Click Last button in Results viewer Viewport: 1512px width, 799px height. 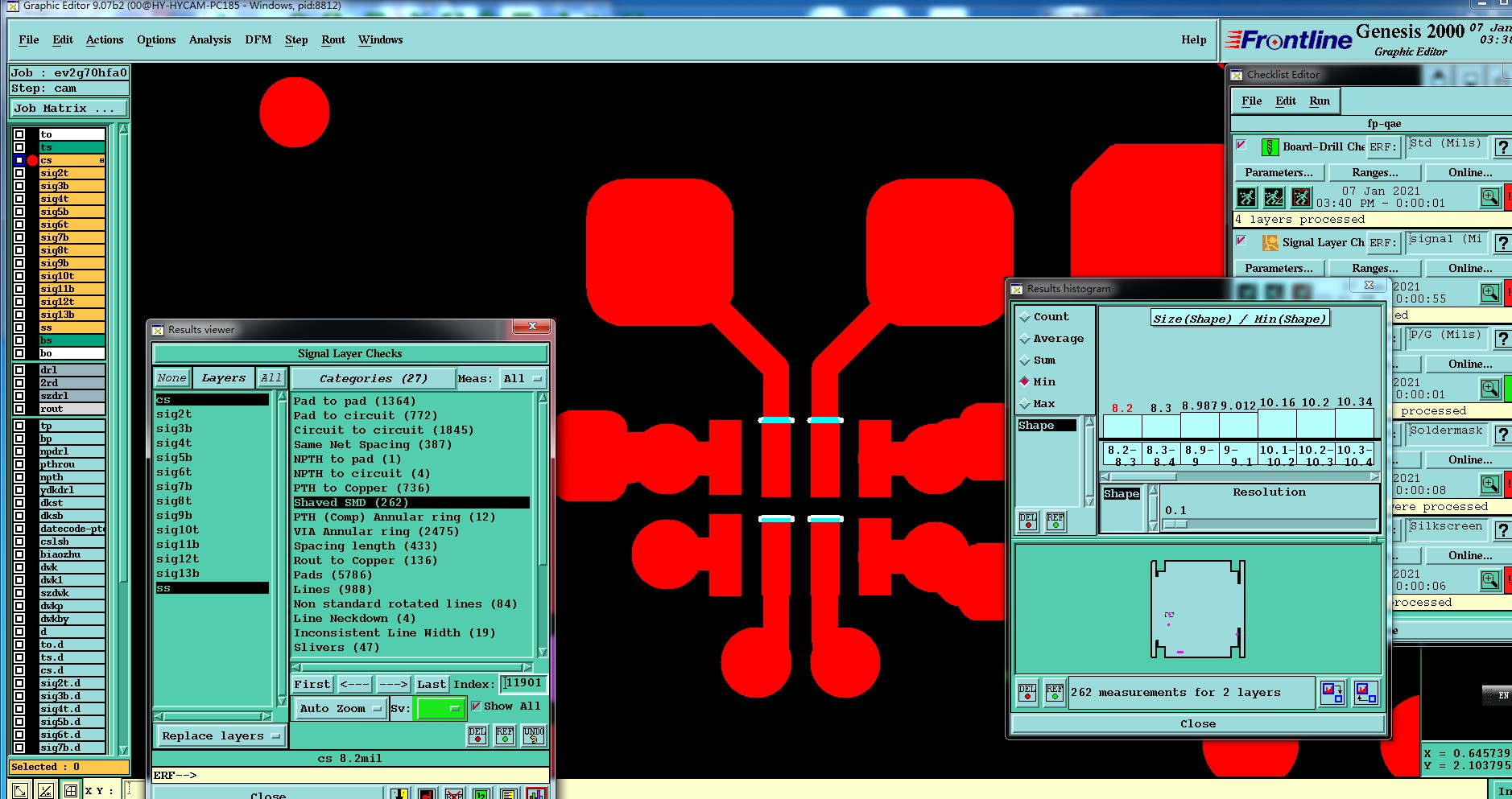[x=431, y=684]
